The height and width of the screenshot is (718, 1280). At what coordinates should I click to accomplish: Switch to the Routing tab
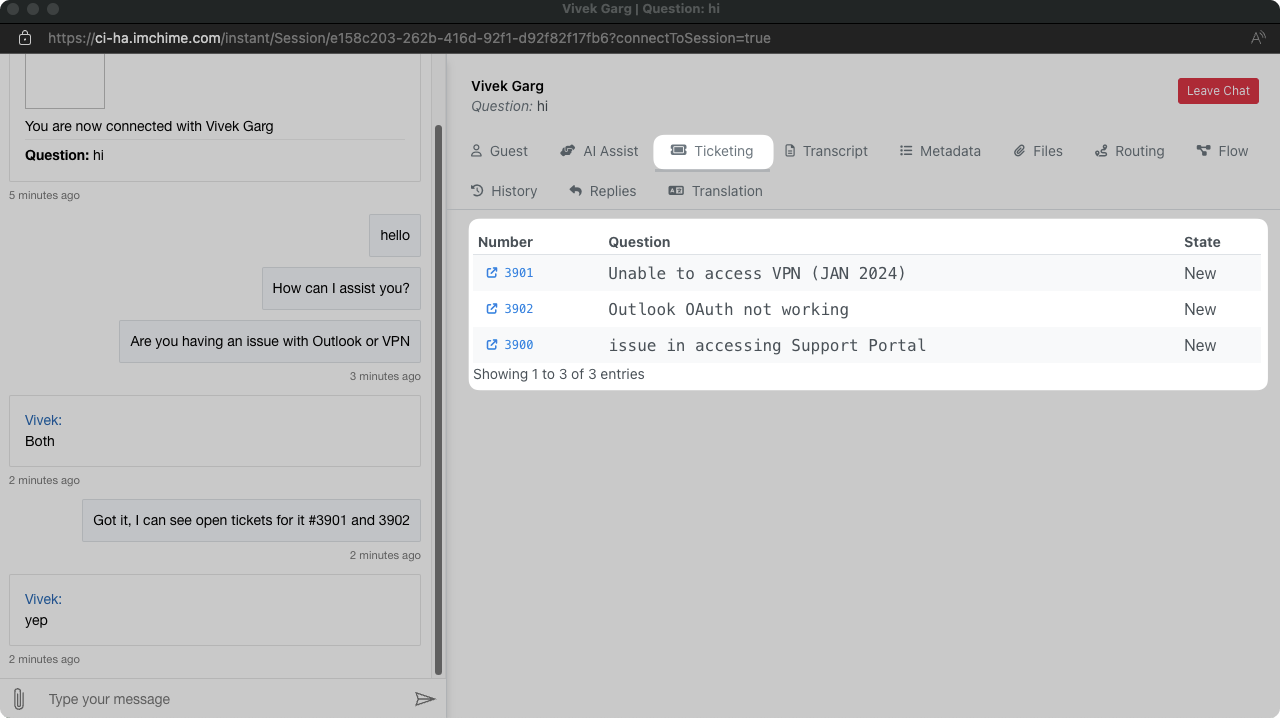[1130, 151]
